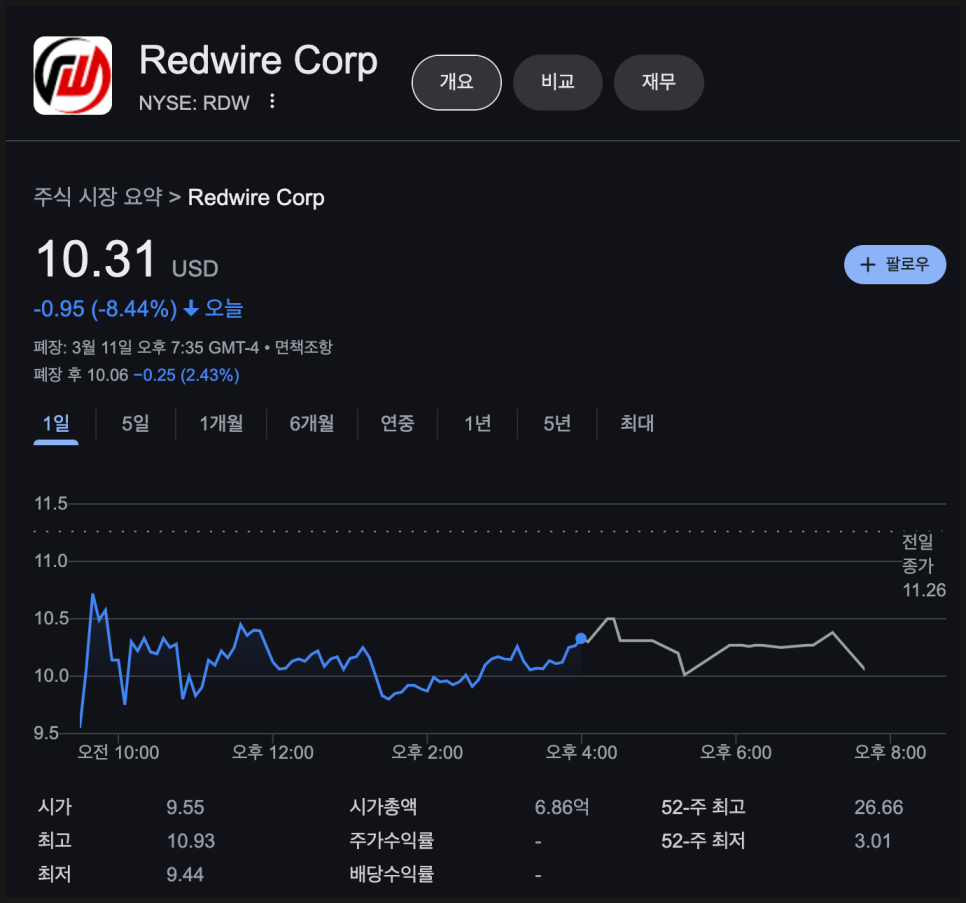Select the 5일 chart range

tap(136, 423)
